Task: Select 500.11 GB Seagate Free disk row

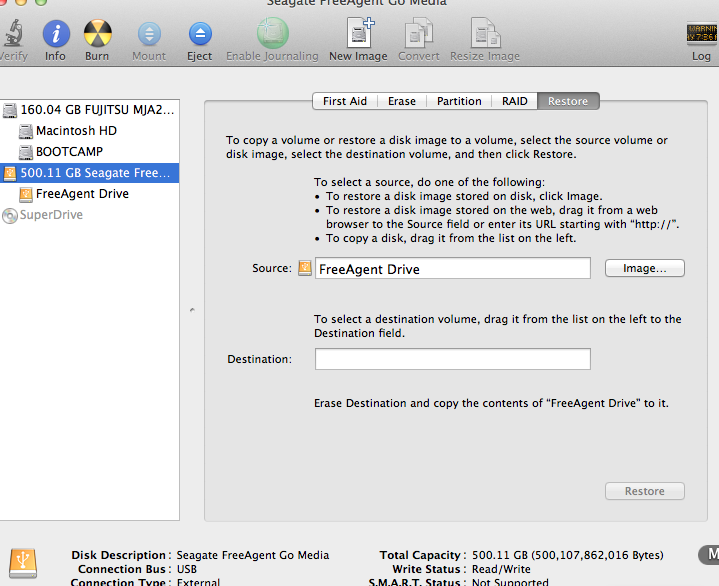Action: pos(89,173)
